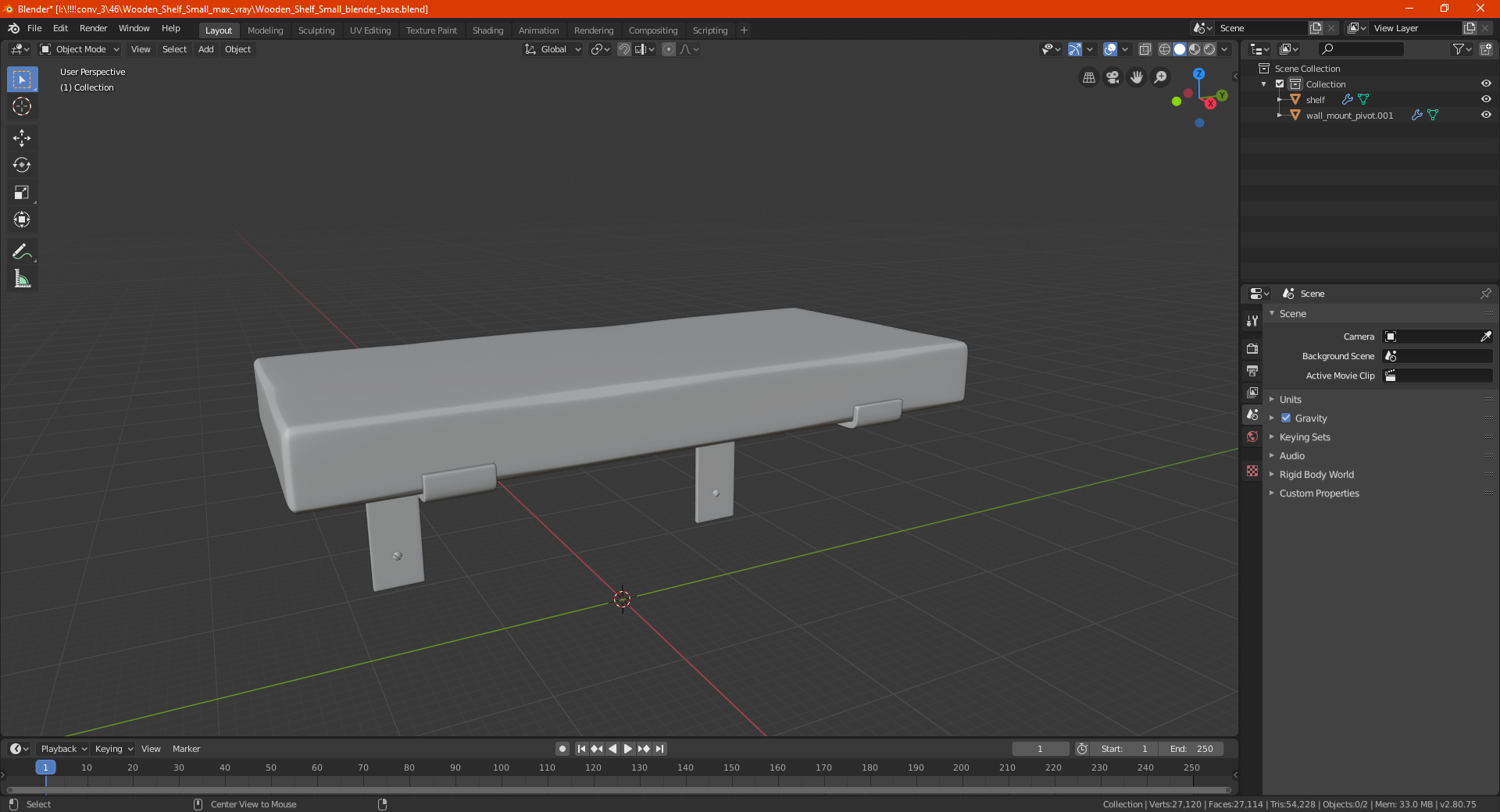This screenshot has width=1500, height=812.
Task: Toggle Collection eye visibility
Action: (1486, 84)
